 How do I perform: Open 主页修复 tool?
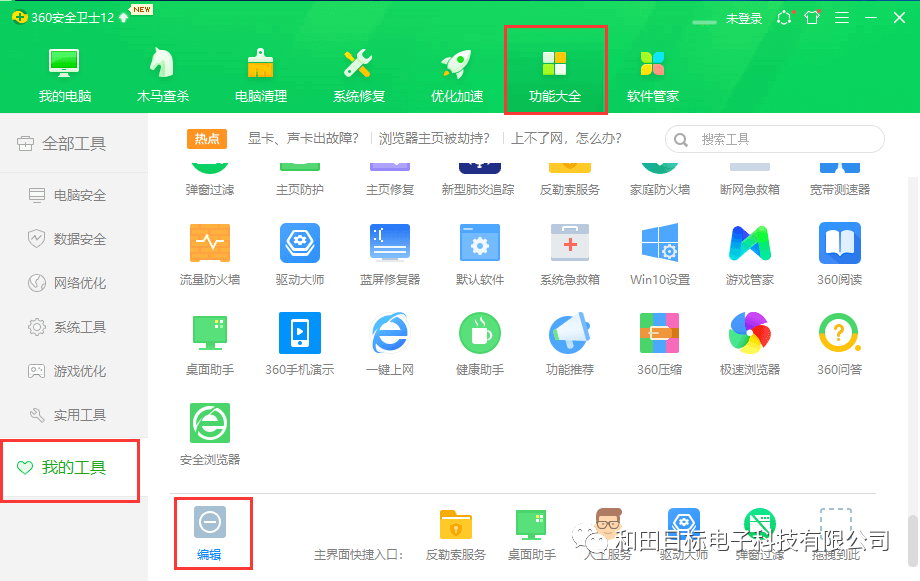coord(390,181)
